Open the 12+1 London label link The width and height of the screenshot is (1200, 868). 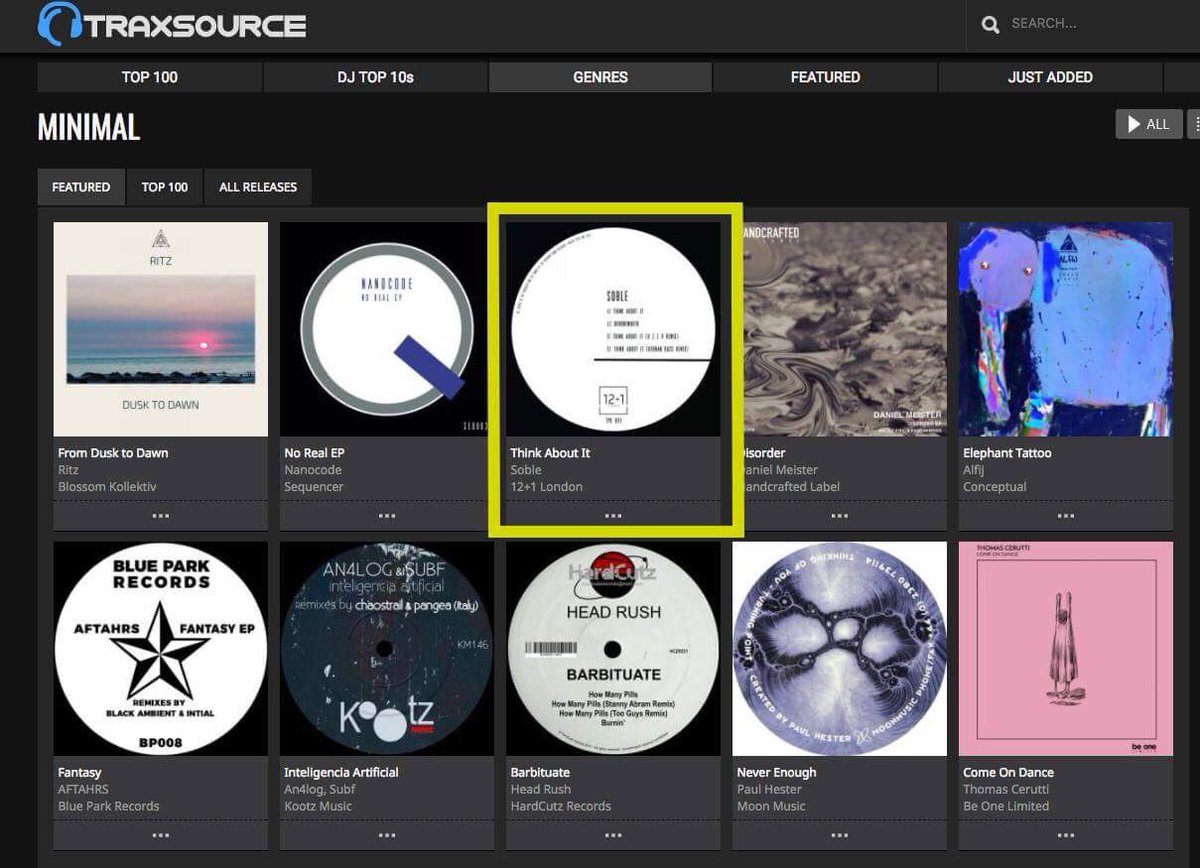546,487
